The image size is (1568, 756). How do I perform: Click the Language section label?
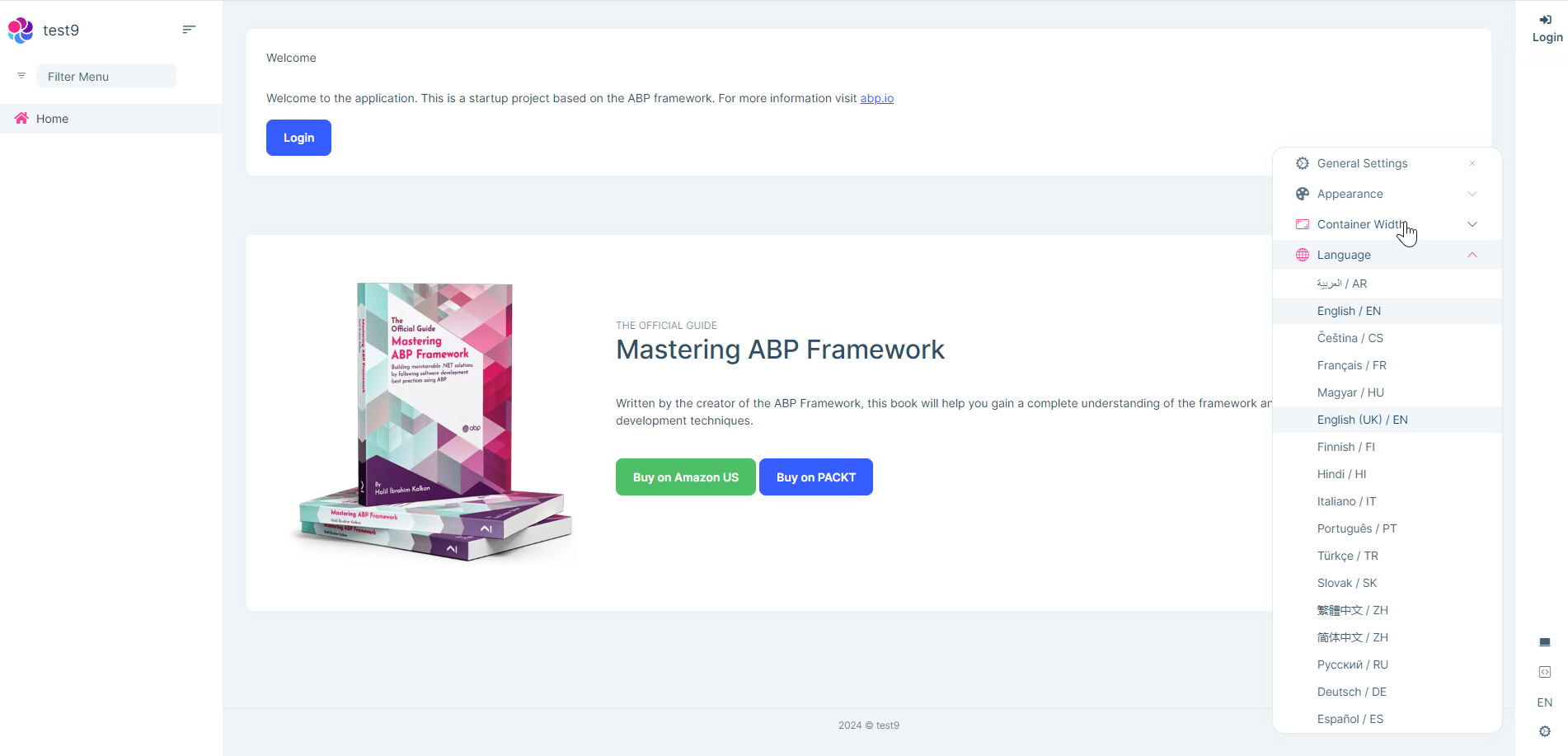coord(1344,255)
